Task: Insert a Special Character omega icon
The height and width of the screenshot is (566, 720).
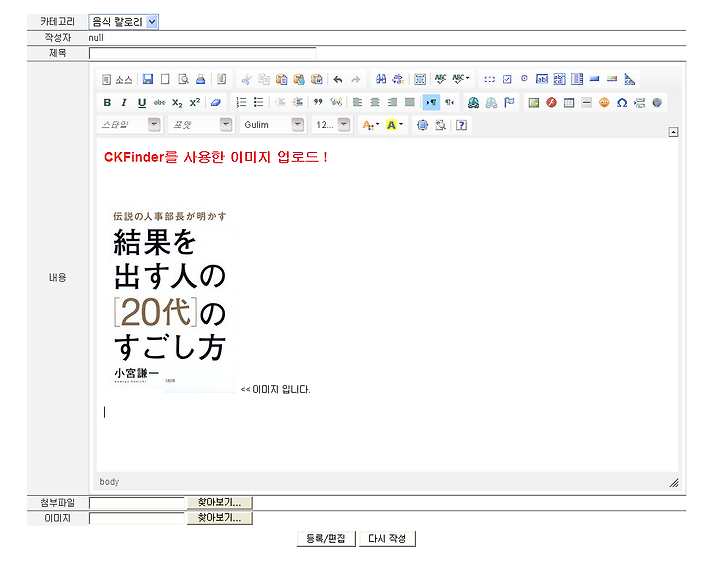Action: (622, 102)
